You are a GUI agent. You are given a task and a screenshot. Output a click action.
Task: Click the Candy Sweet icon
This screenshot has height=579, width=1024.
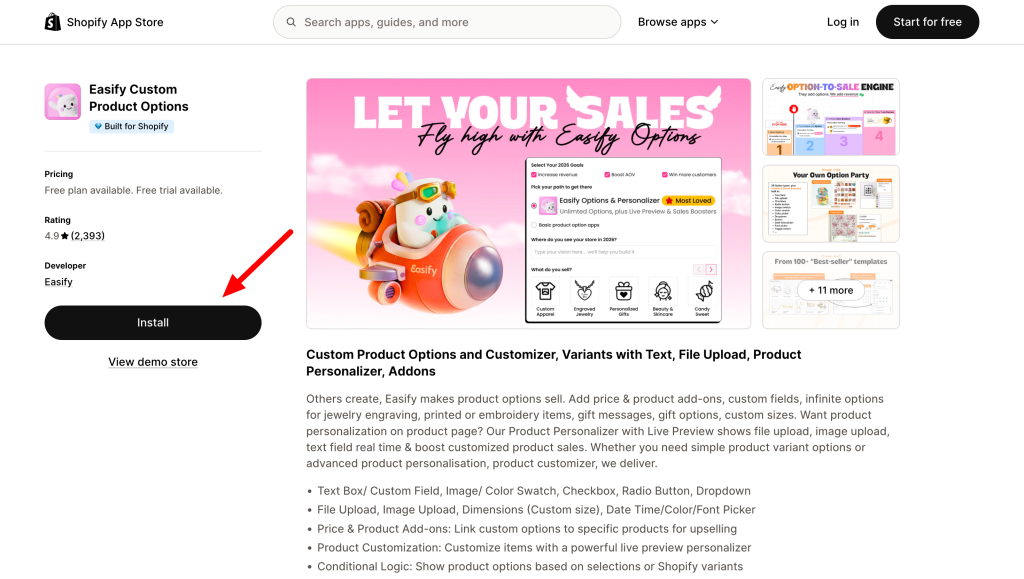pyautogui.click(x=704, y=290)
